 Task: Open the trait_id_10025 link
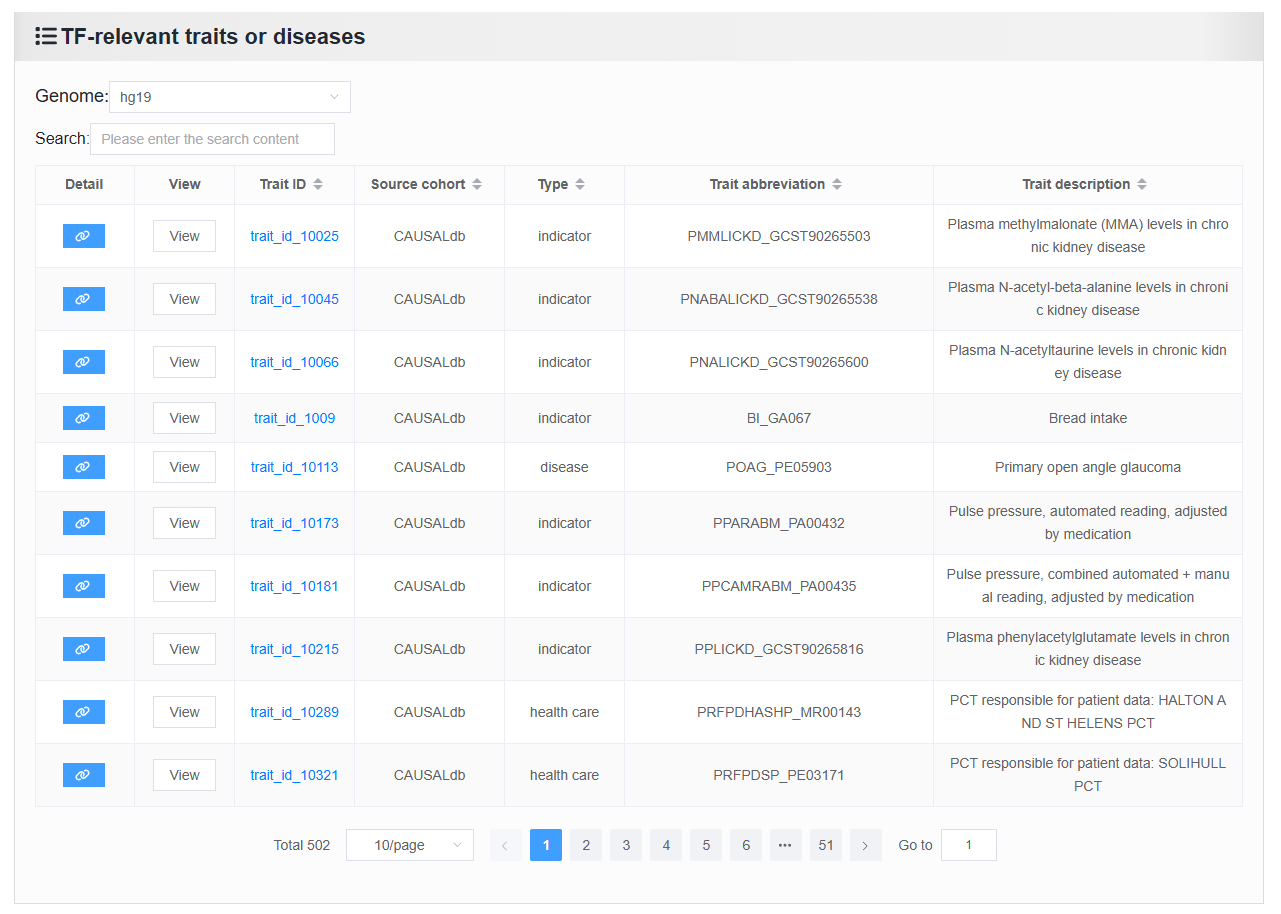click(294, 237)
